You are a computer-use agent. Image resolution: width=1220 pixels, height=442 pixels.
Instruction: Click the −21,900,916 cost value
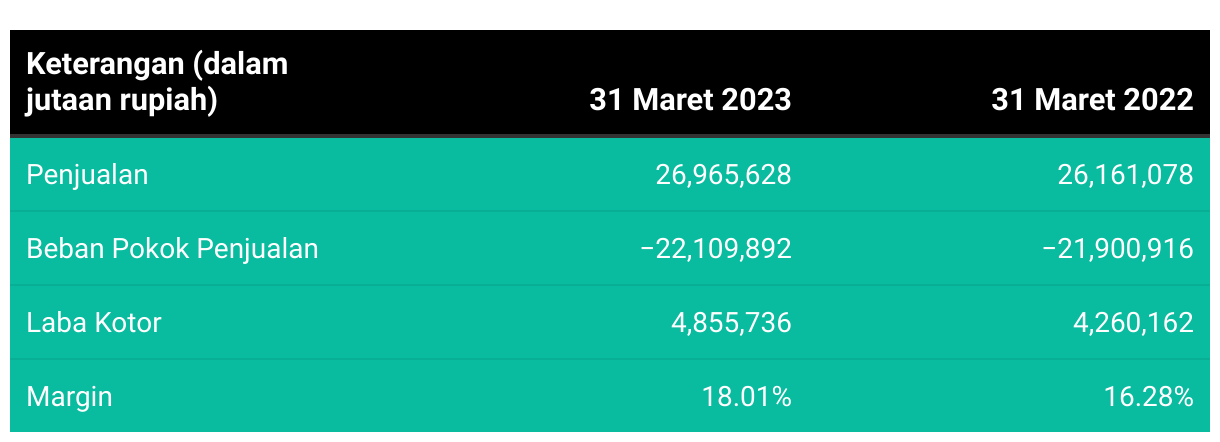click(x=1118, y=248)
